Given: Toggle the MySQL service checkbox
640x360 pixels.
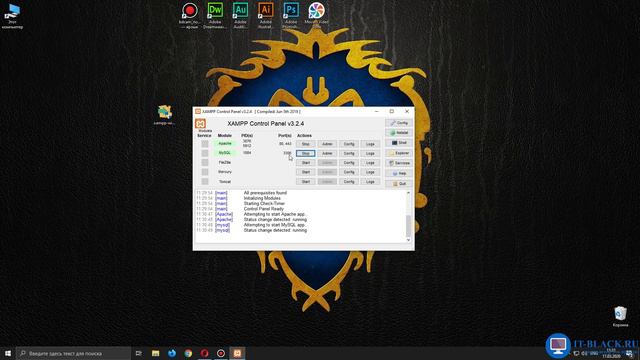Looking at the screenshot, I should [x=205, y=153].
